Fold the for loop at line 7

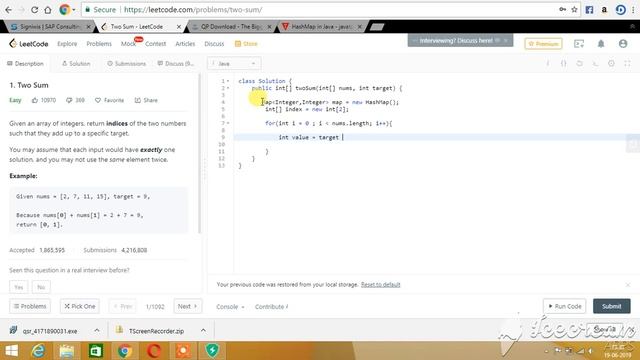point(228,123)
